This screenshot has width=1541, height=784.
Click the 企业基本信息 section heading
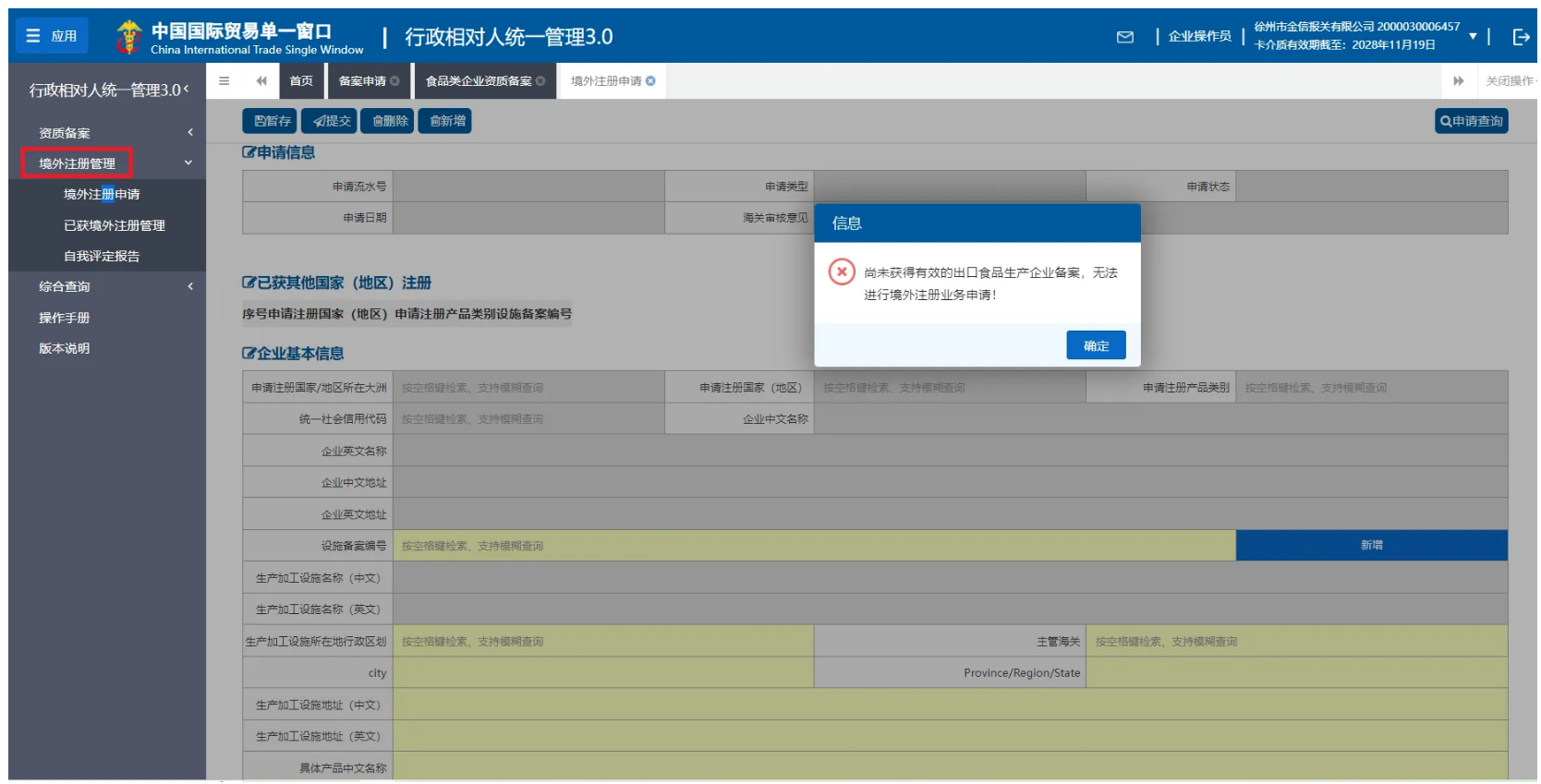pyautogui.click(x=293, y=354)
